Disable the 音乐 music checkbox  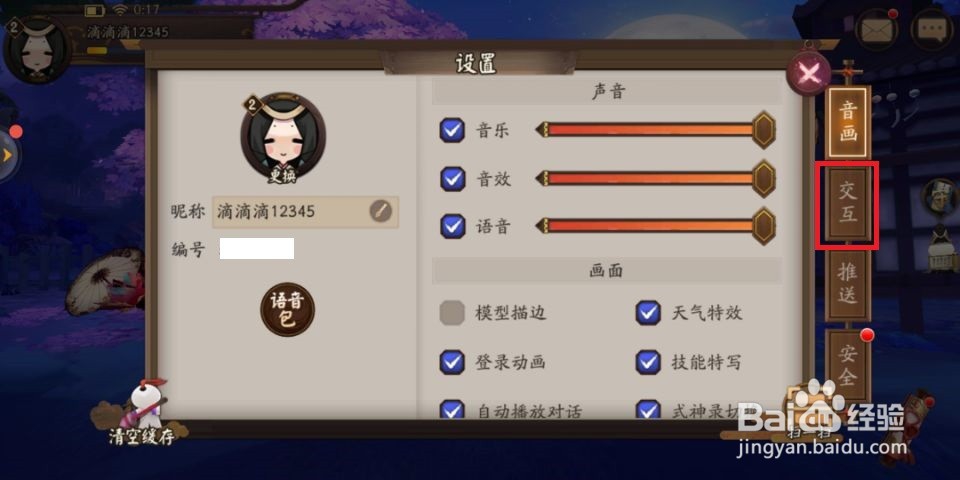pos(452,130)
